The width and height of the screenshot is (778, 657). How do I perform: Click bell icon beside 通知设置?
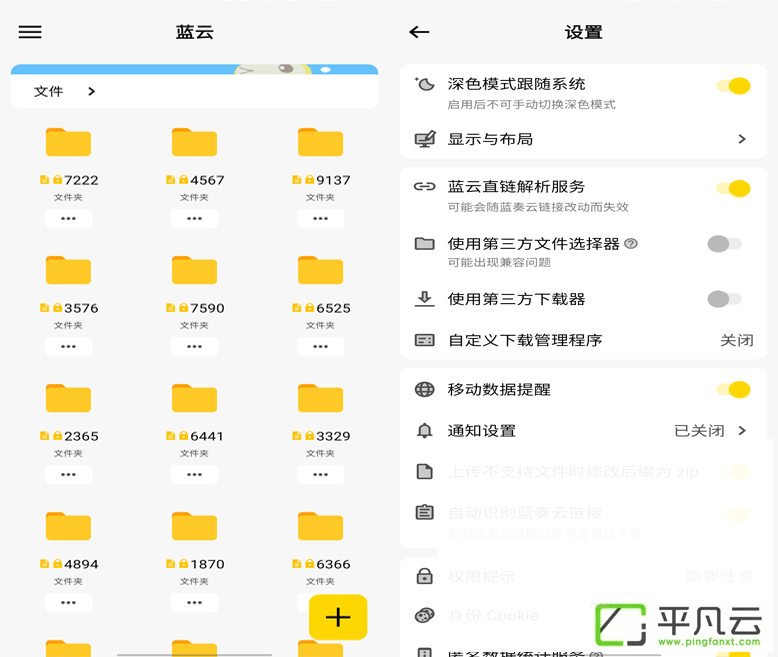[x=425, y=431]
